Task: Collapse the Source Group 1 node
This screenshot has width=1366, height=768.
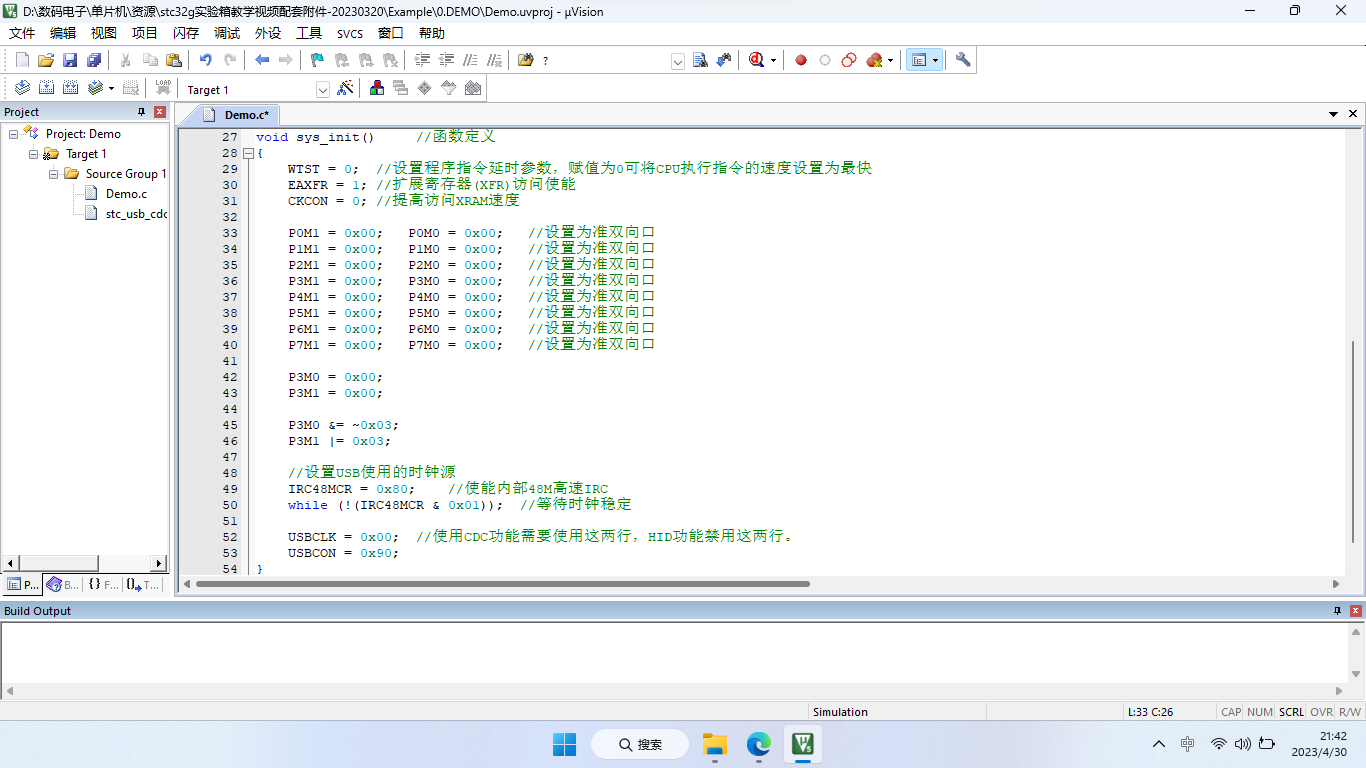Action: point(54,174)
